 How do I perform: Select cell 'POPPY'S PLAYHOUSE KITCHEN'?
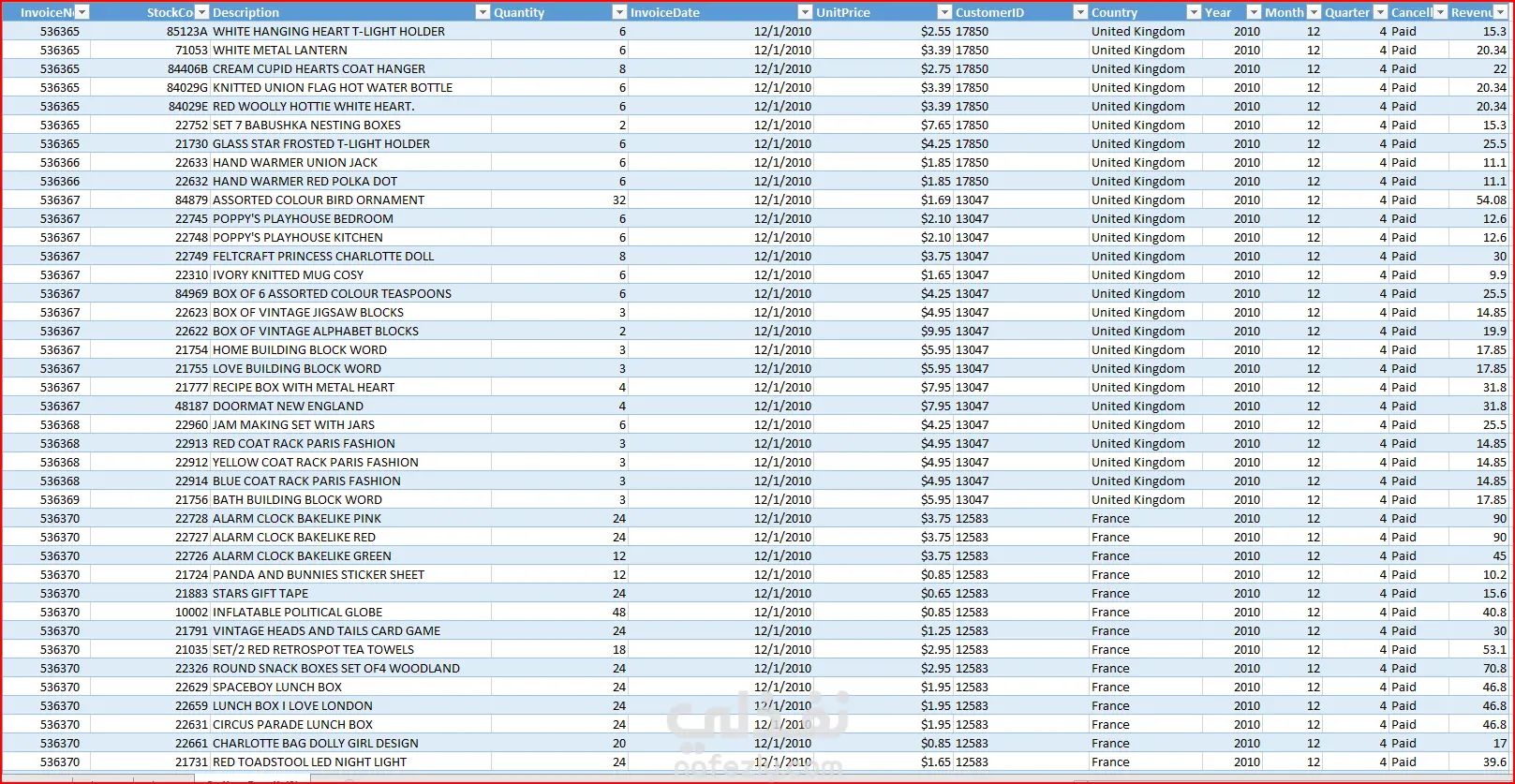tap(350, 237)
